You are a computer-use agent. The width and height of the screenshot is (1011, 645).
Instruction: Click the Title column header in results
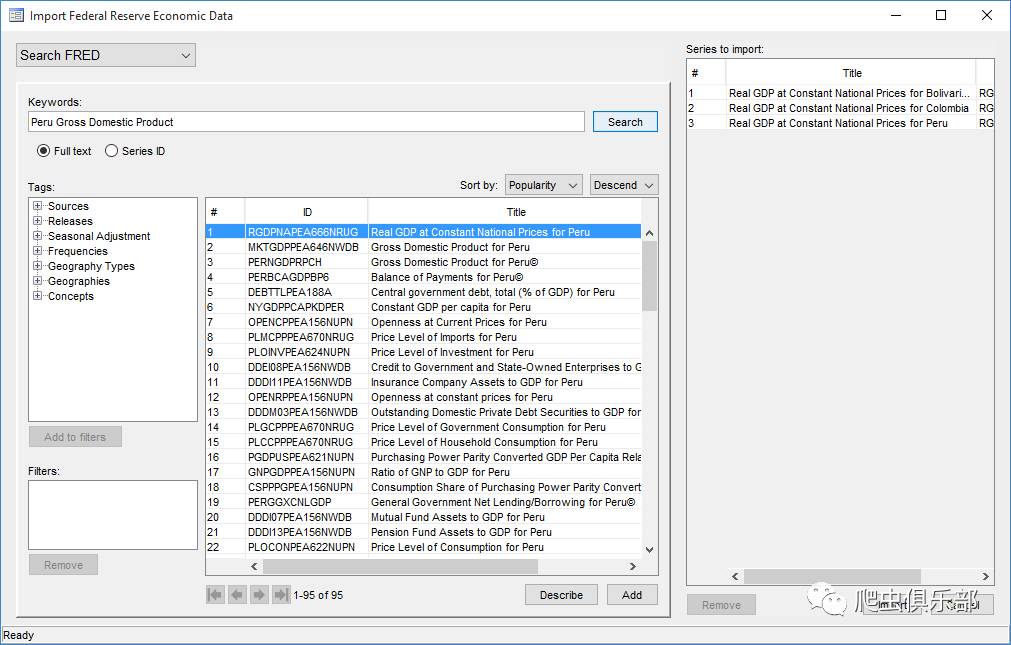pyautogui.click(x=506, y=212)
